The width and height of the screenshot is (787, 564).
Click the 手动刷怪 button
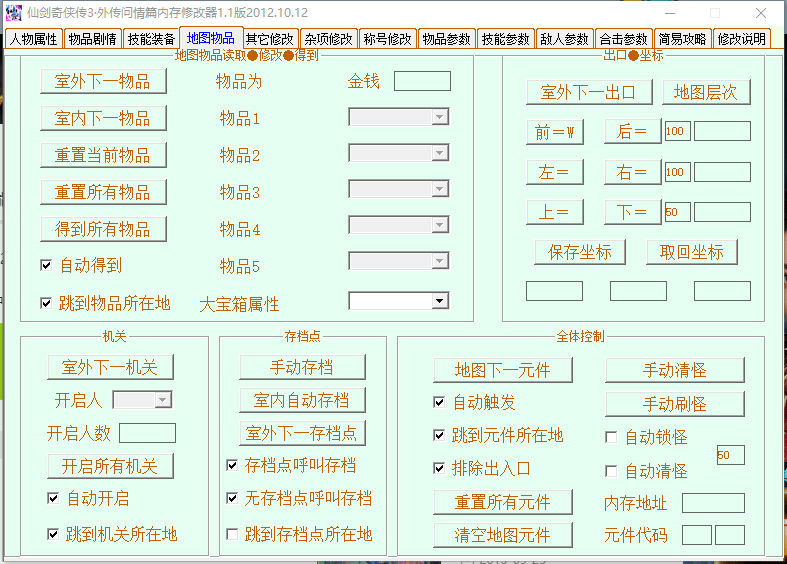(x=675, y=403)
